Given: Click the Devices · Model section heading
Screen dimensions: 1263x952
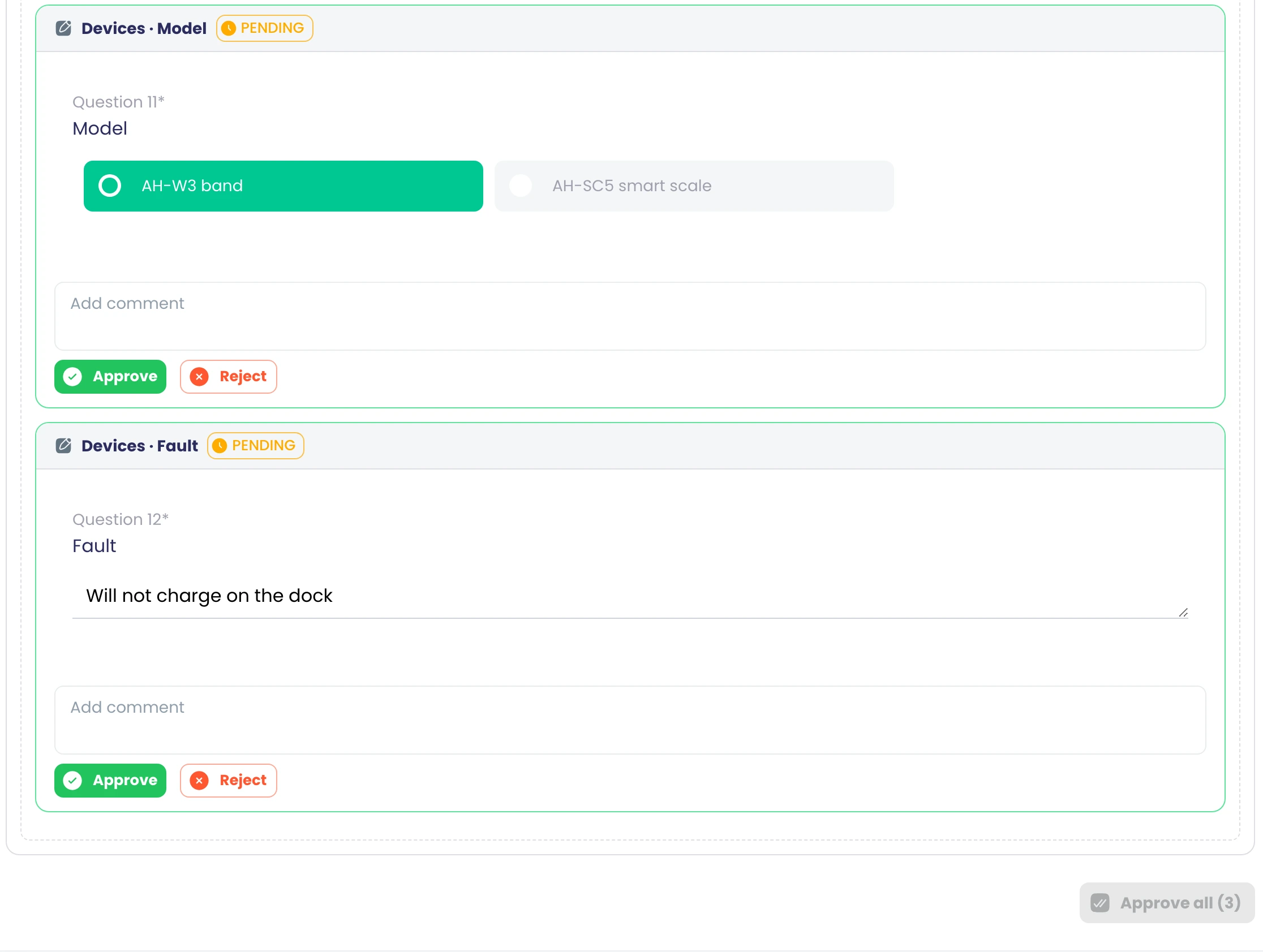Looking at the screenshot, I should 144,28.
